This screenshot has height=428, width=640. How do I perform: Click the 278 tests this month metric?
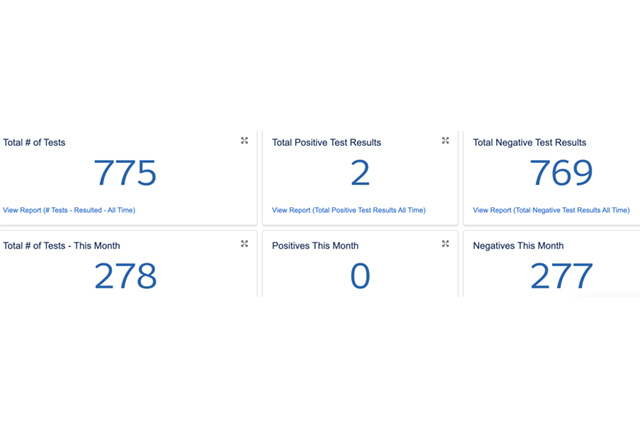click(x=125, y=276)
